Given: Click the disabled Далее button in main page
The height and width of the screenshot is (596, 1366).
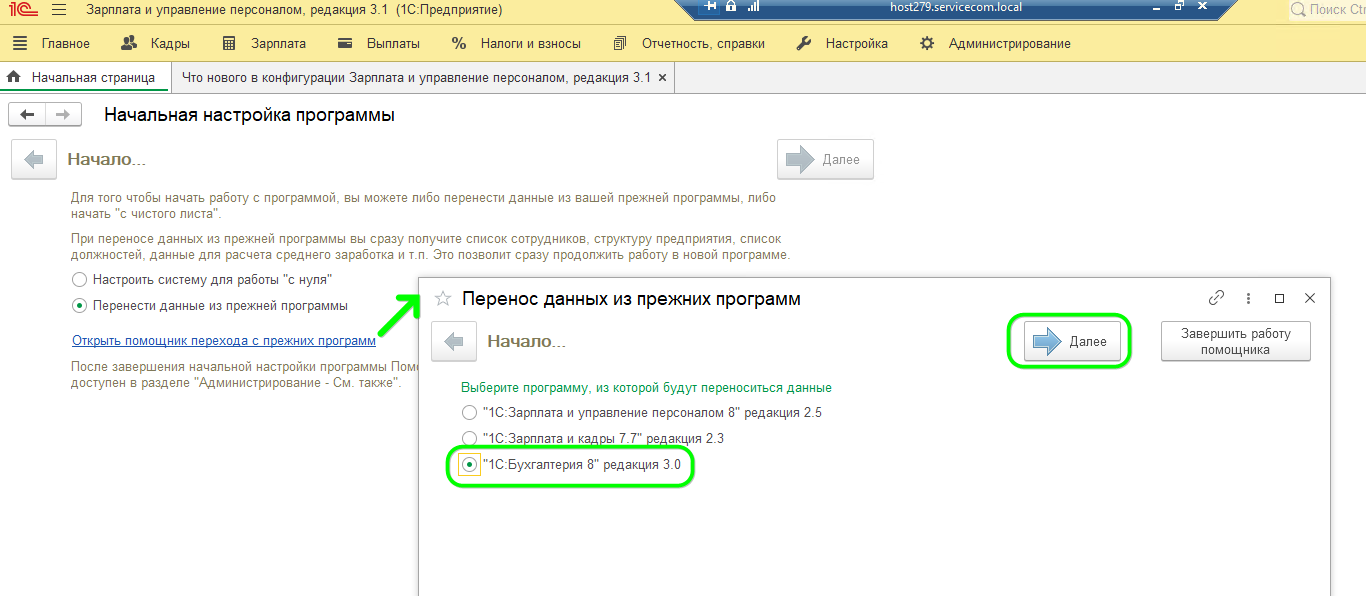Looking at the screenshot, I should coord(825,160).
